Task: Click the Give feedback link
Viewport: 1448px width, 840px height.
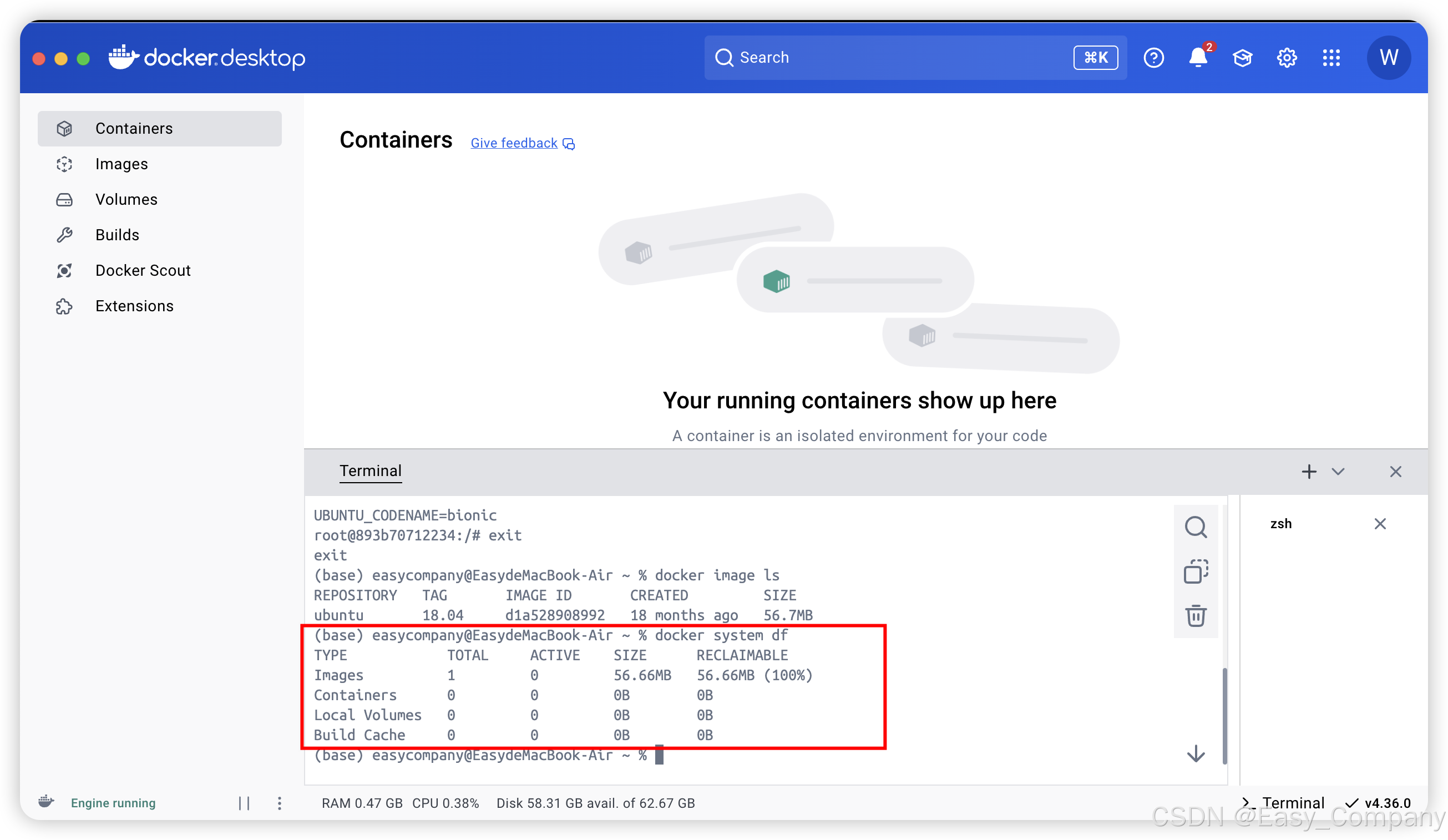Action: pyautogui.click(x=514, y=143)
